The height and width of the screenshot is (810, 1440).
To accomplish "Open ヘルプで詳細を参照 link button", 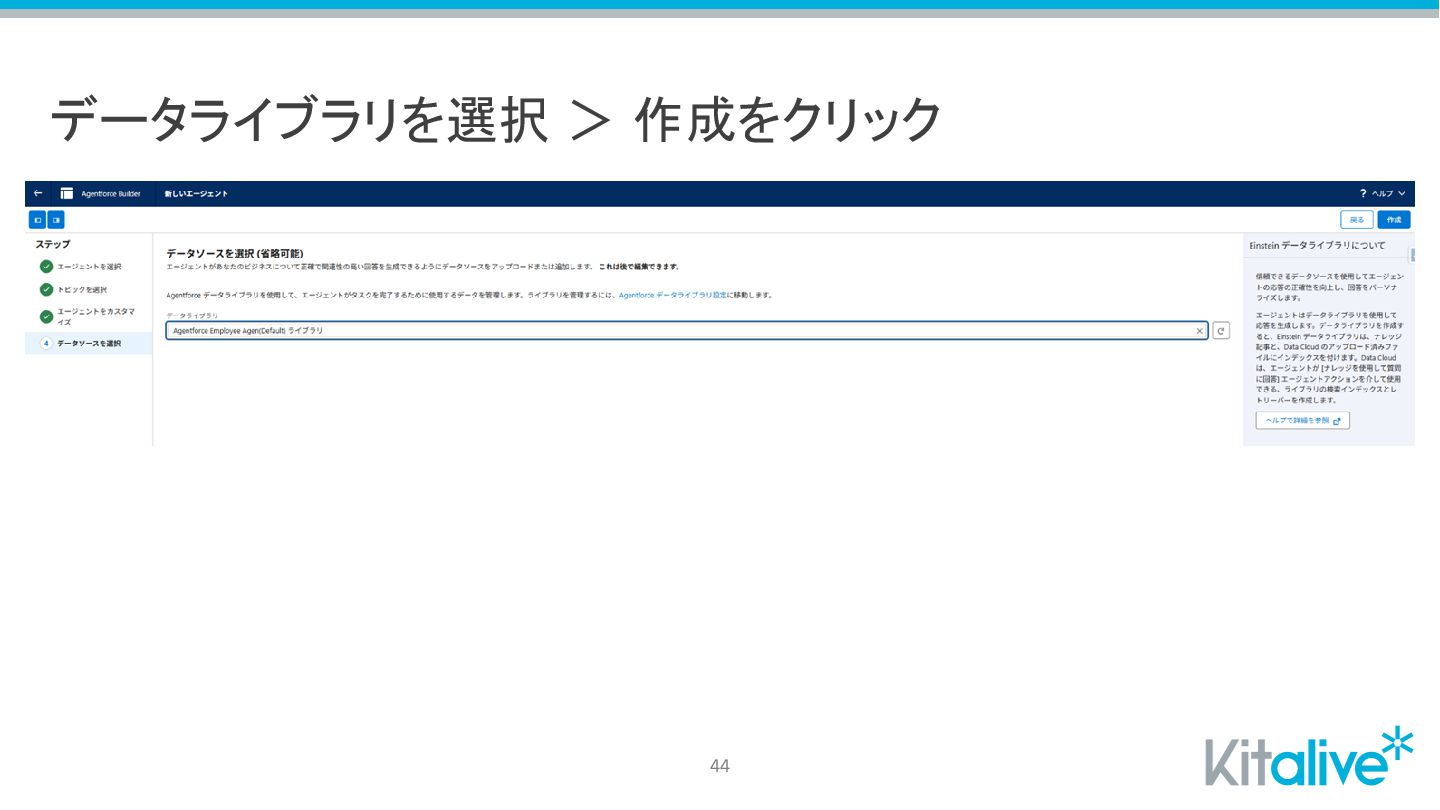I will (1303, 421).
